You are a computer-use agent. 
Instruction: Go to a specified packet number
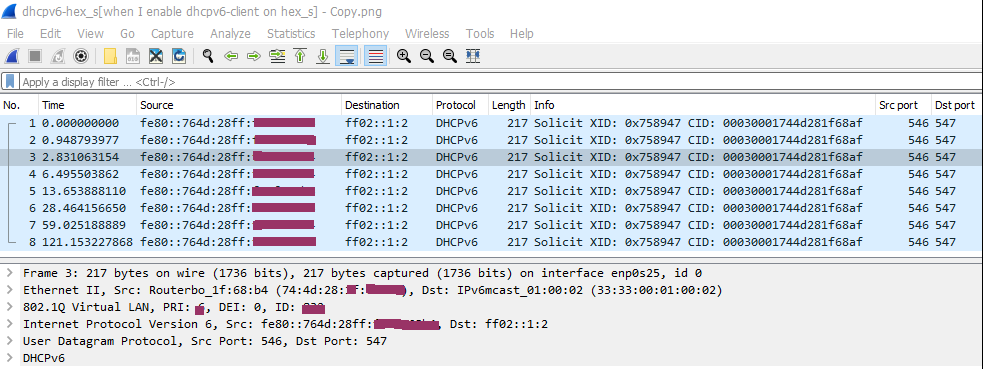tap(277, 56)
